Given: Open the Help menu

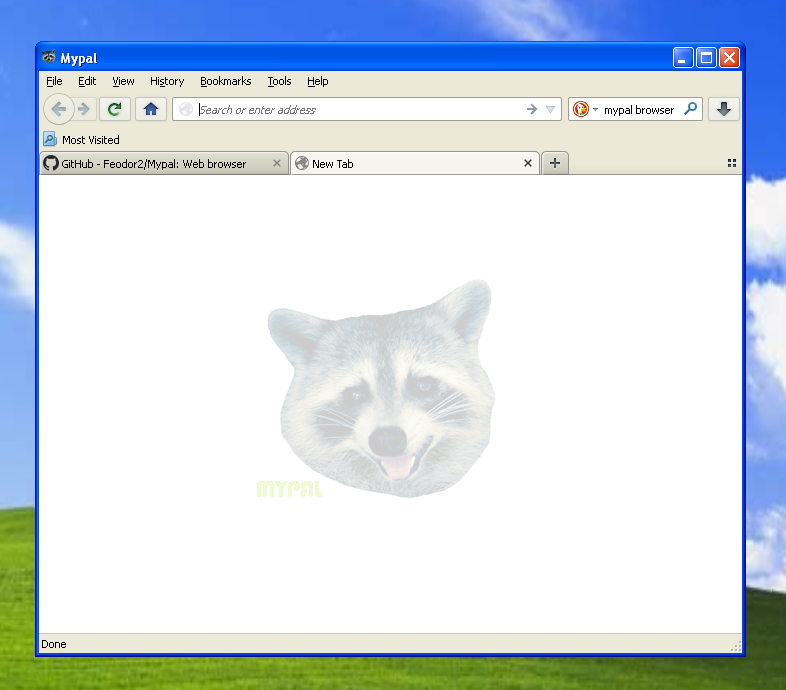Looking at the screenshot, I should pyautogui.click(x=317, y=81).
